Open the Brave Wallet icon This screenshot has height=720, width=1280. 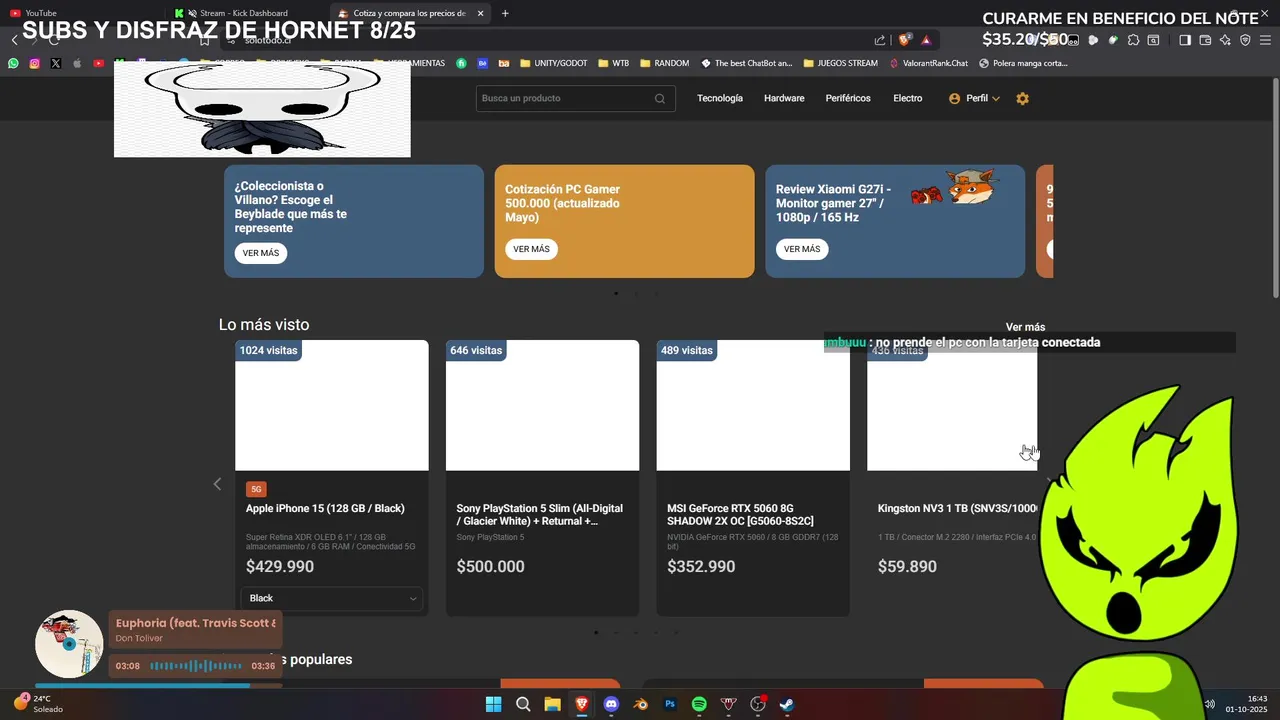coord(1205,40)
